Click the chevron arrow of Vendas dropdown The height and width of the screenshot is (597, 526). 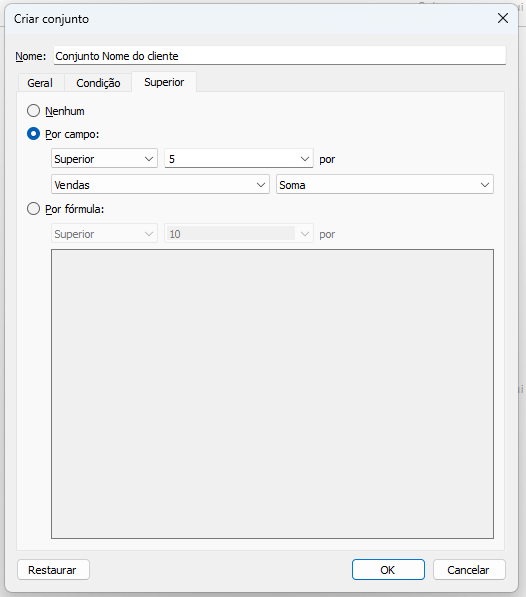pyautogui.click(x=261, y=185)
